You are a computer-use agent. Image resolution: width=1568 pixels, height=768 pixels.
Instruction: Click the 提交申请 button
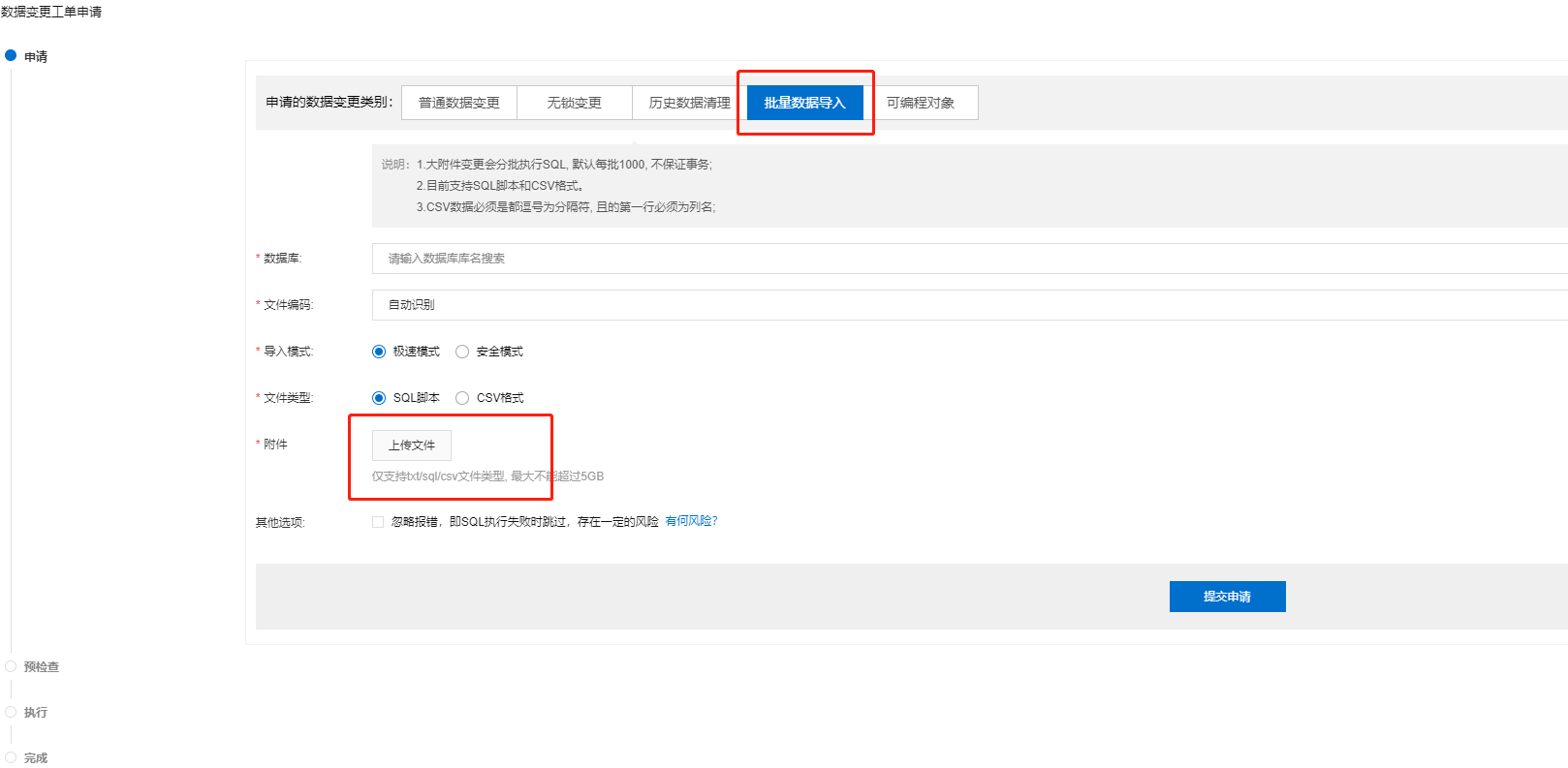coord(1227,597)
